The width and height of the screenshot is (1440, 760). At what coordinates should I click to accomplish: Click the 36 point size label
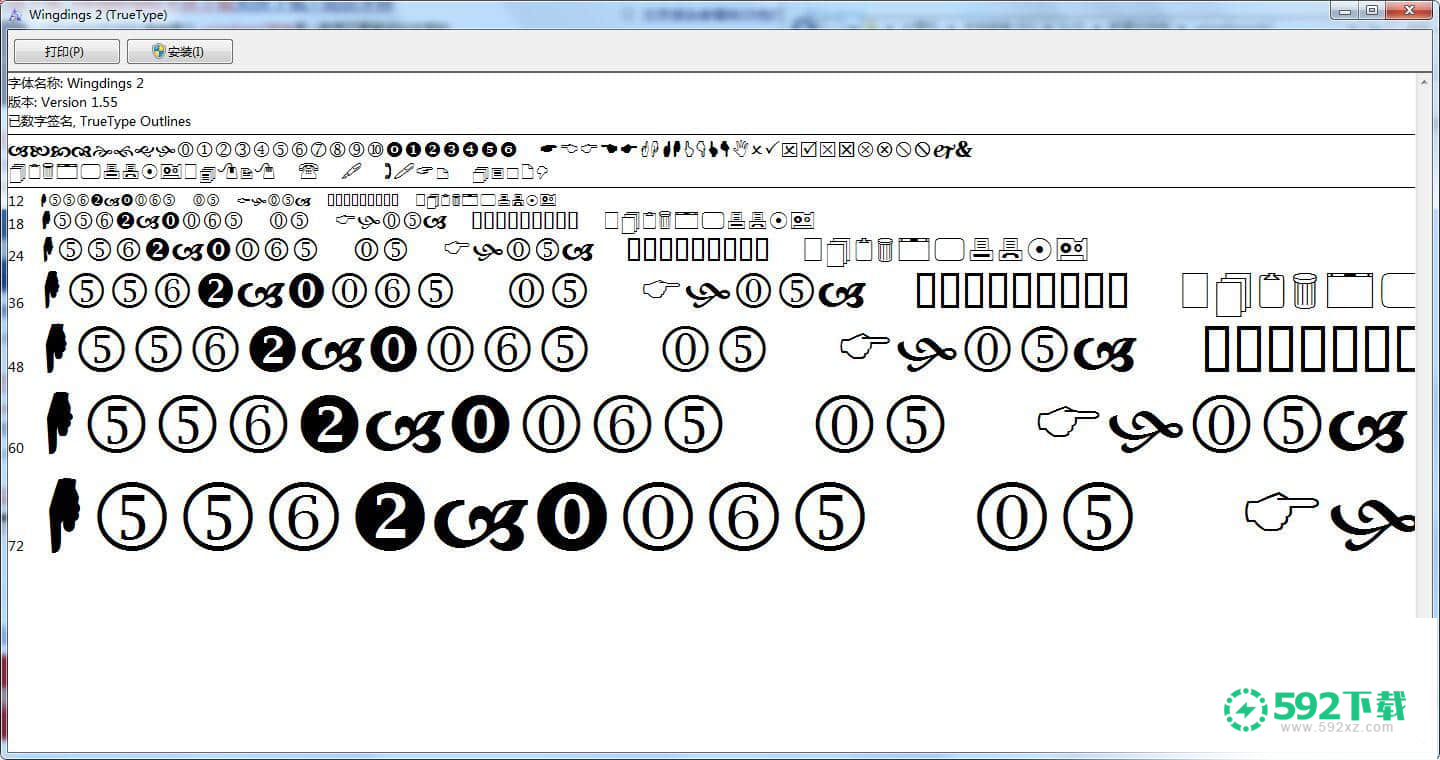coord(16,303)
